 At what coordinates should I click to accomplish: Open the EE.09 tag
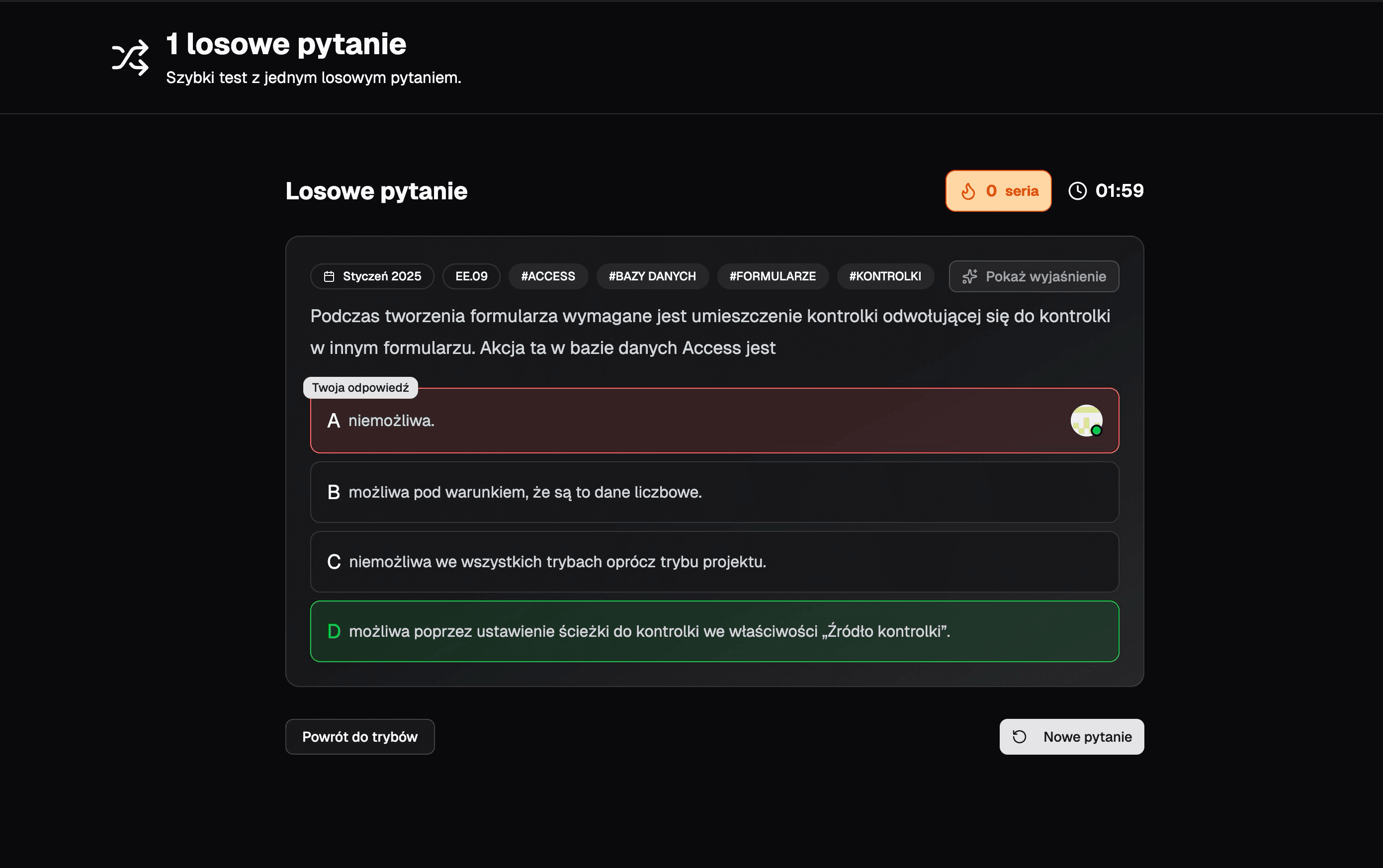click(471, 277)
